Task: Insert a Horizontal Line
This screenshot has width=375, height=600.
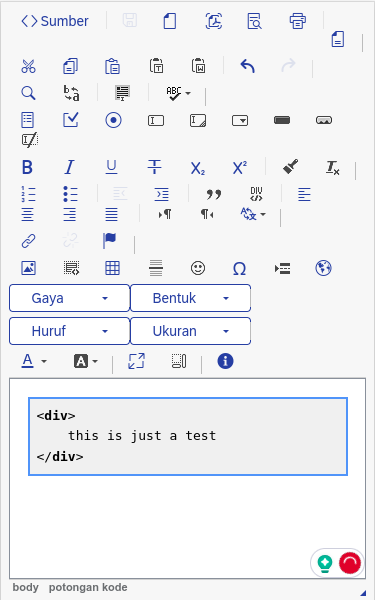Action: (156, 268)
